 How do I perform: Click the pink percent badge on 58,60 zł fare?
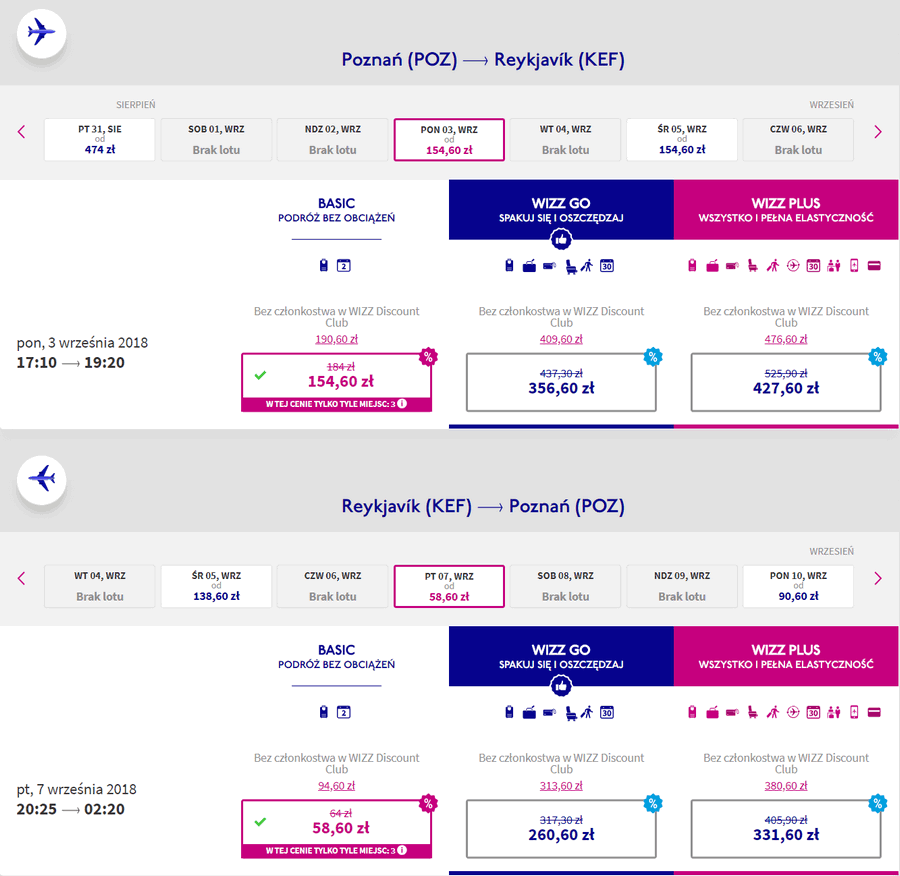coord(428,803)
